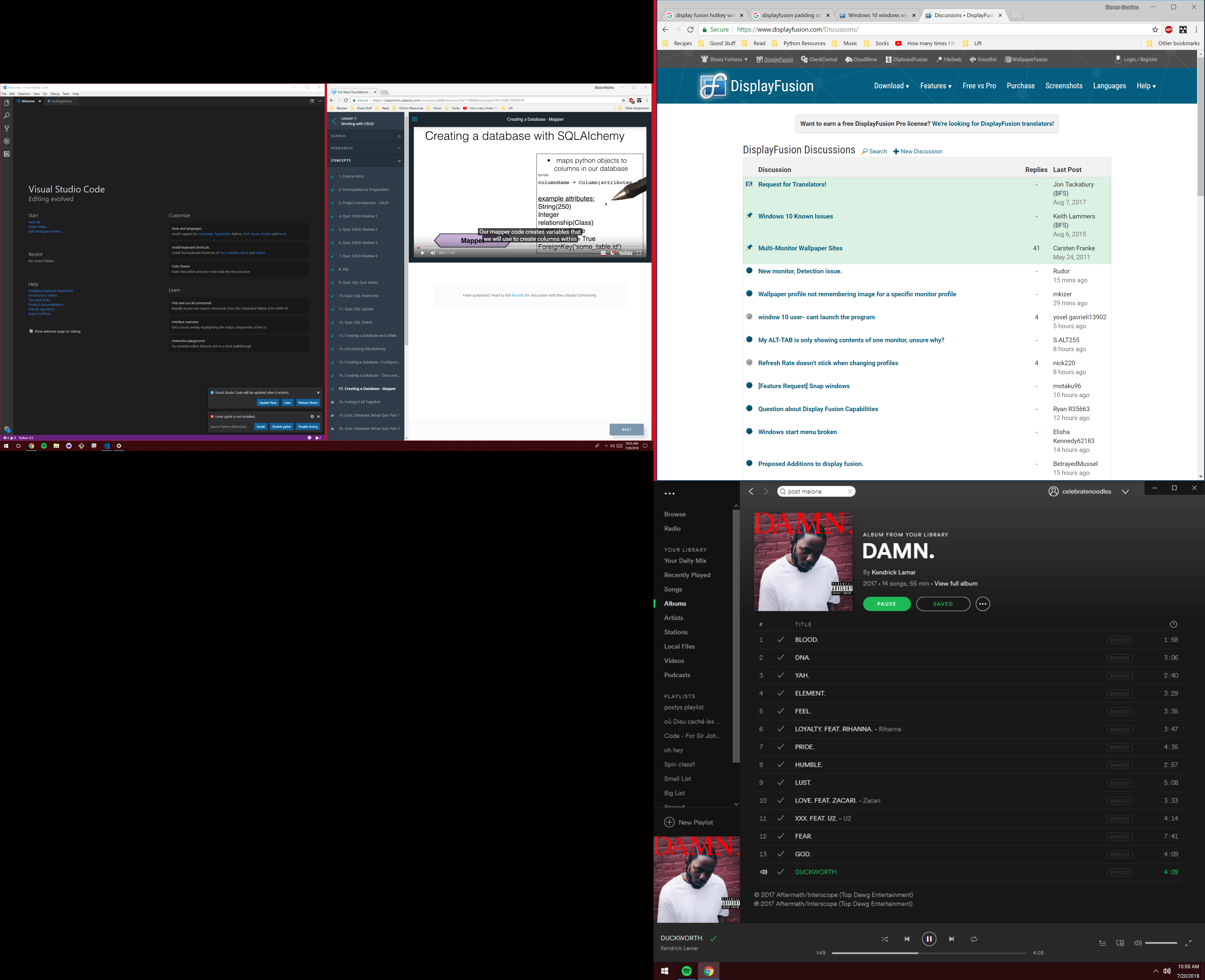Click the Spotify shuffle icon
This screenshot has width=1205, height=980.
884,939
